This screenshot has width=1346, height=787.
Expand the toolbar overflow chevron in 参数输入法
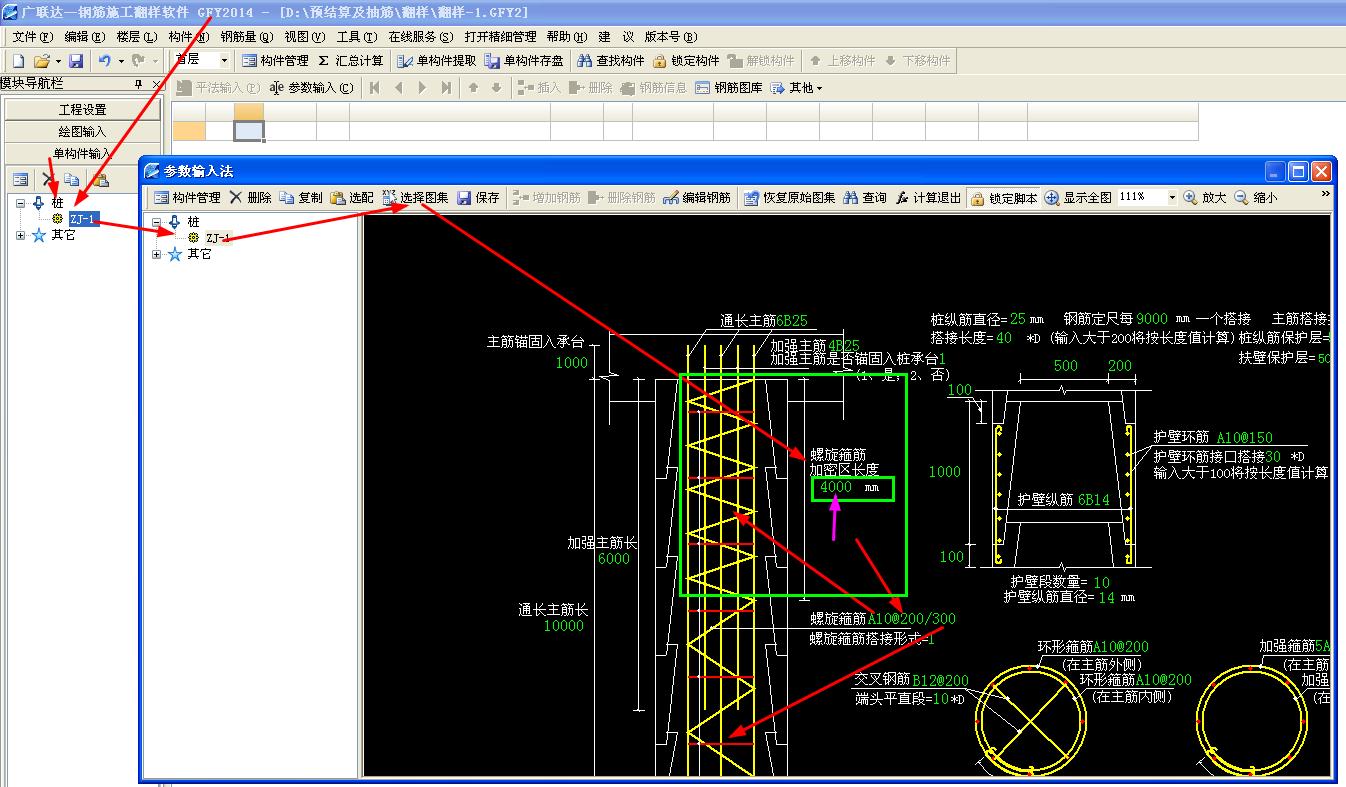click(1326, 194)
